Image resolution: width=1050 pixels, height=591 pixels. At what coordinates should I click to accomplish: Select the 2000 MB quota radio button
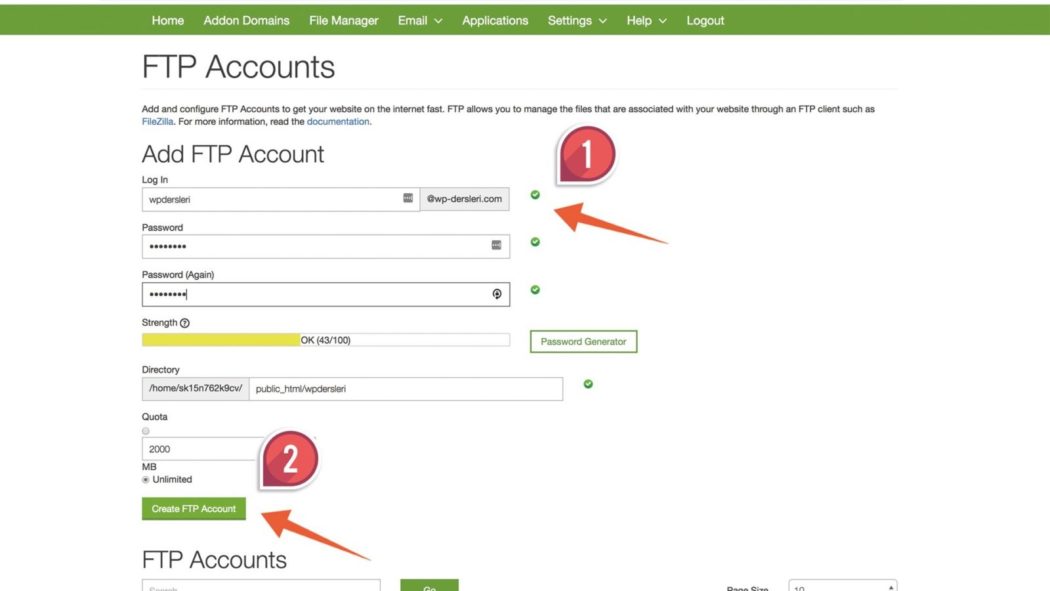coord(146,431)
